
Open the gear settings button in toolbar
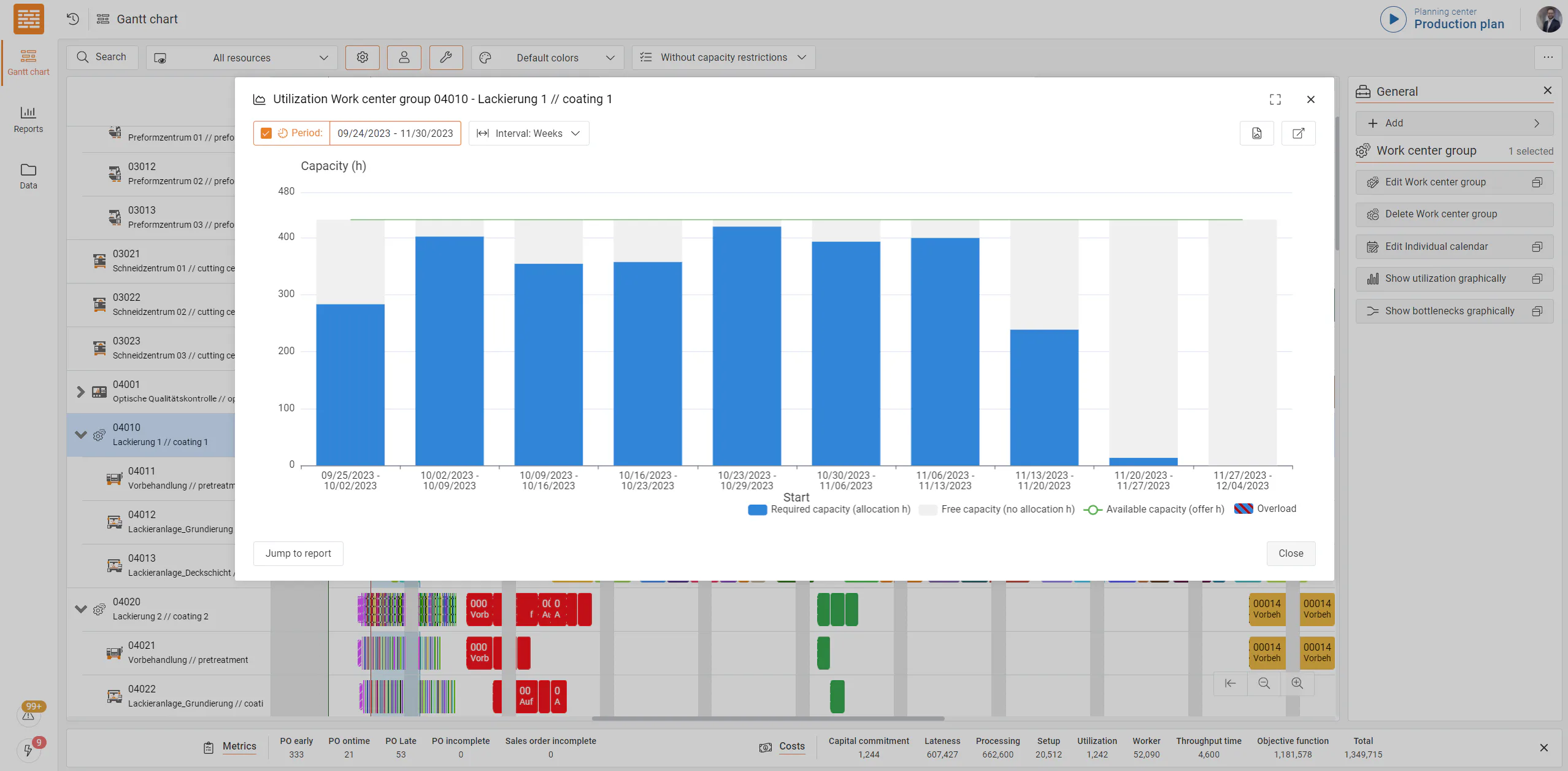coord(362,57)
